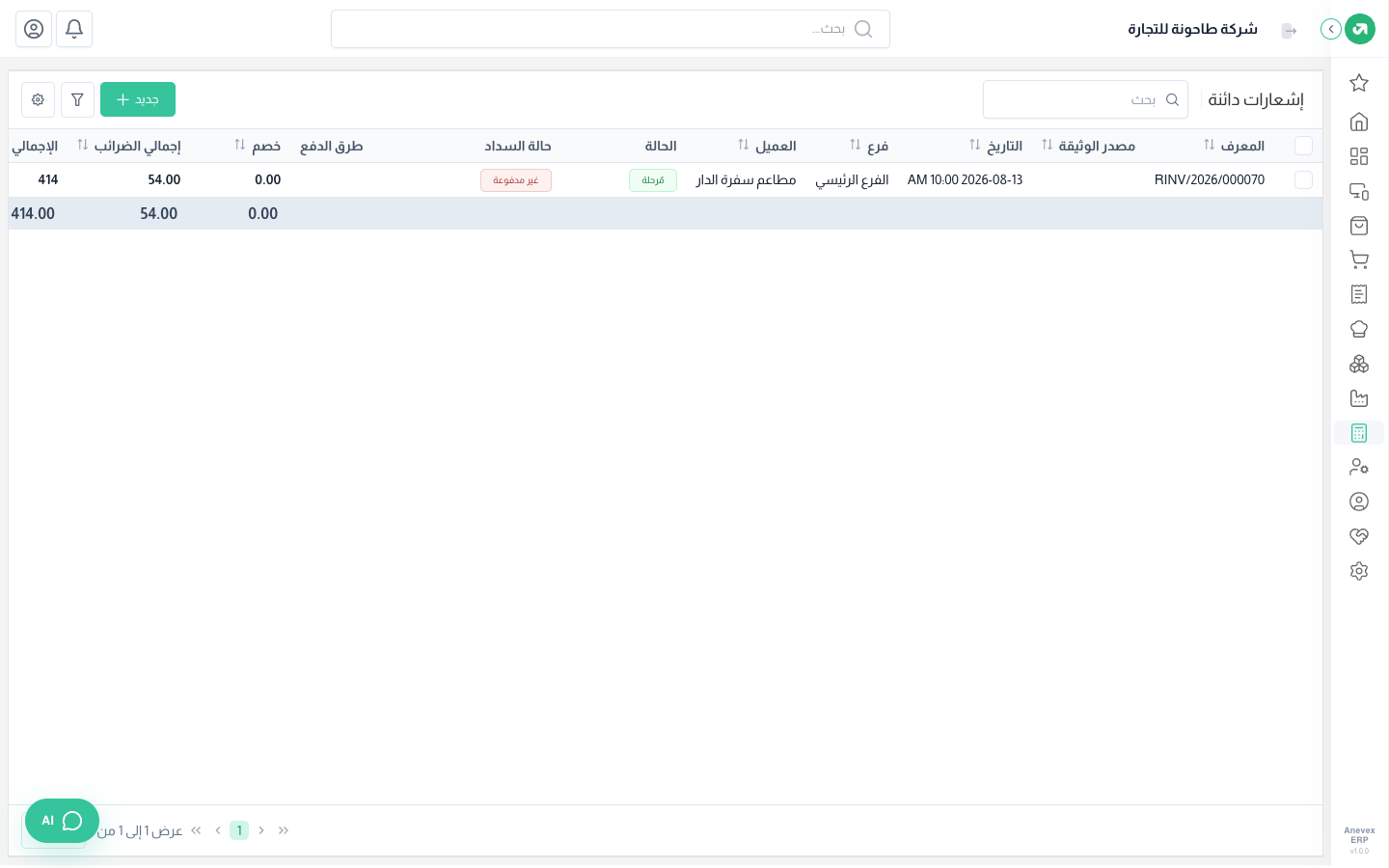Open the chef hat module icon
Screen dimensions: 1389x868
pos(1359,329)
